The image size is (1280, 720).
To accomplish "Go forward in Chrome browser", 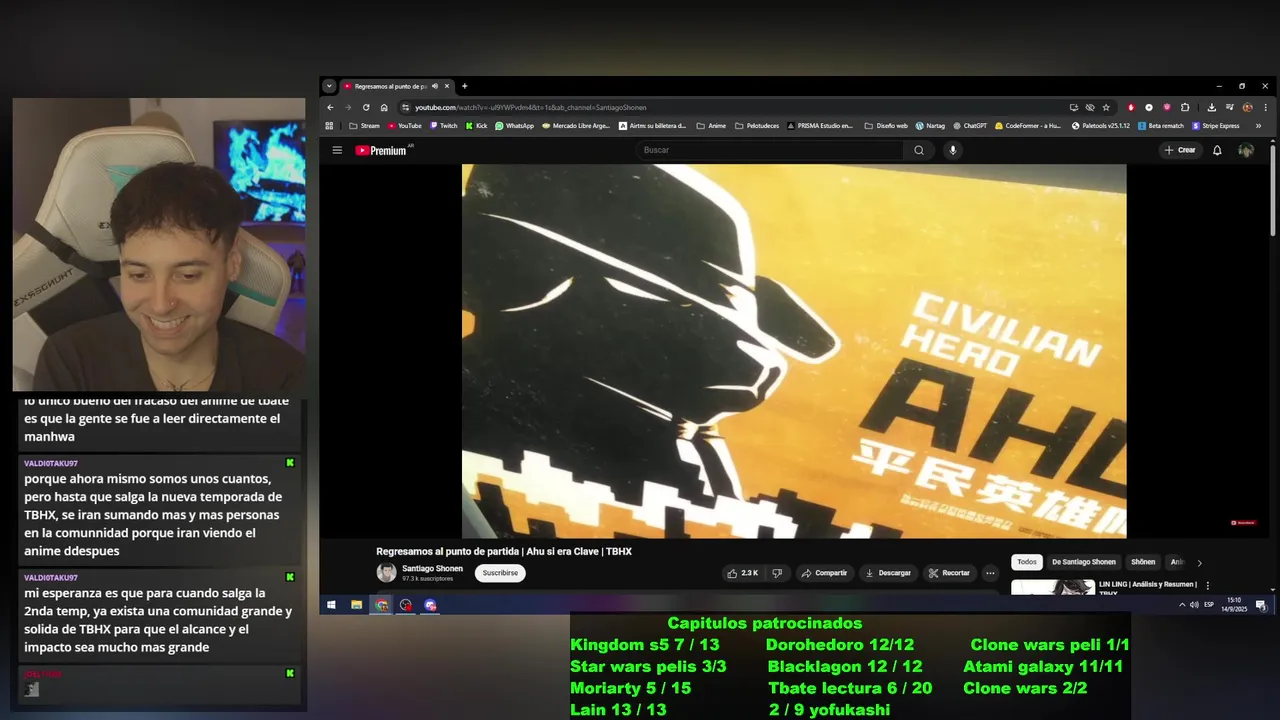I will [x=348, y=107].
